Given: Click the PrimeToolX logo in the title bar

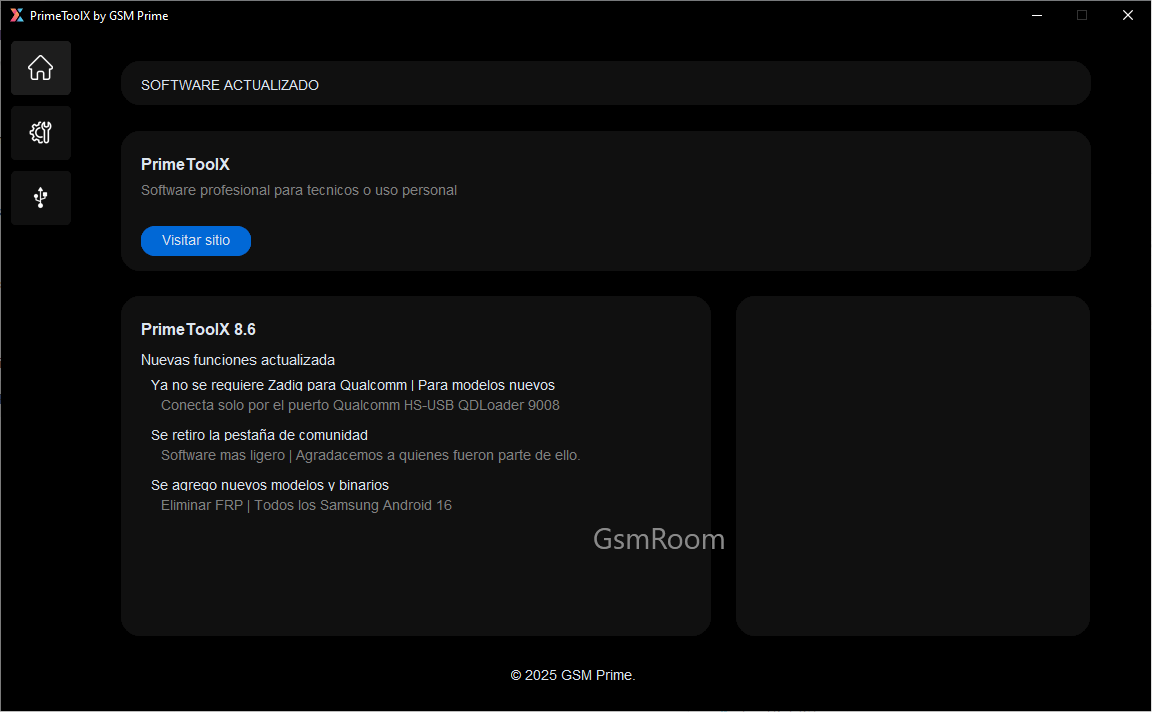Looking at the screenshot, I should pyautogui.click(x=16, y=15).
